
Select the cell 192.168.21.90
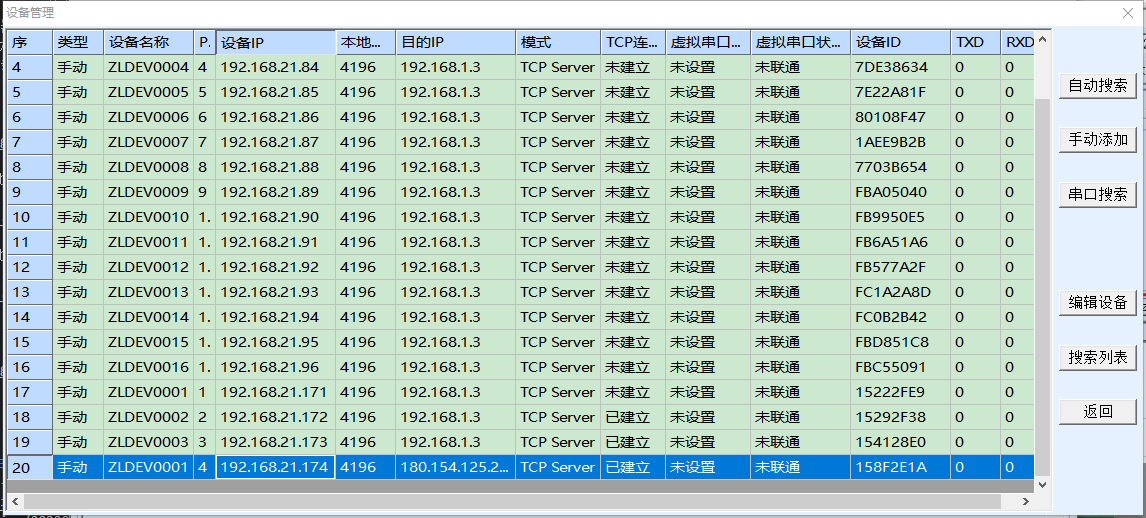pyautogui.click(x=276, y=217)
